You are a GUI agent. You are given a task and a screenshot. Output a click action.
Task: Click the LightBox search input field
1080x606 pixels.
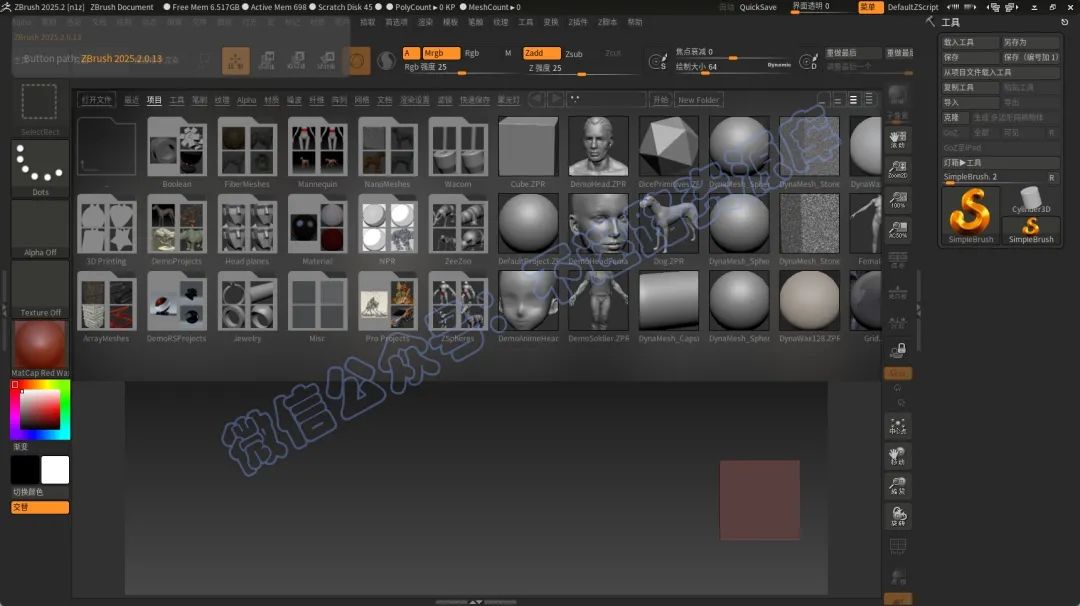point(606,99)
